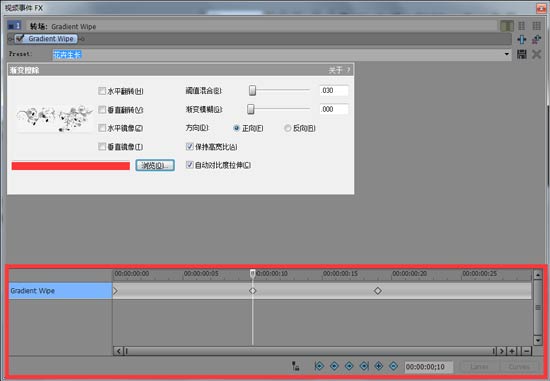Viewport: 550px width, 381px height.
Task: Click the playhead handle on the time ruler
Action: 253,273
